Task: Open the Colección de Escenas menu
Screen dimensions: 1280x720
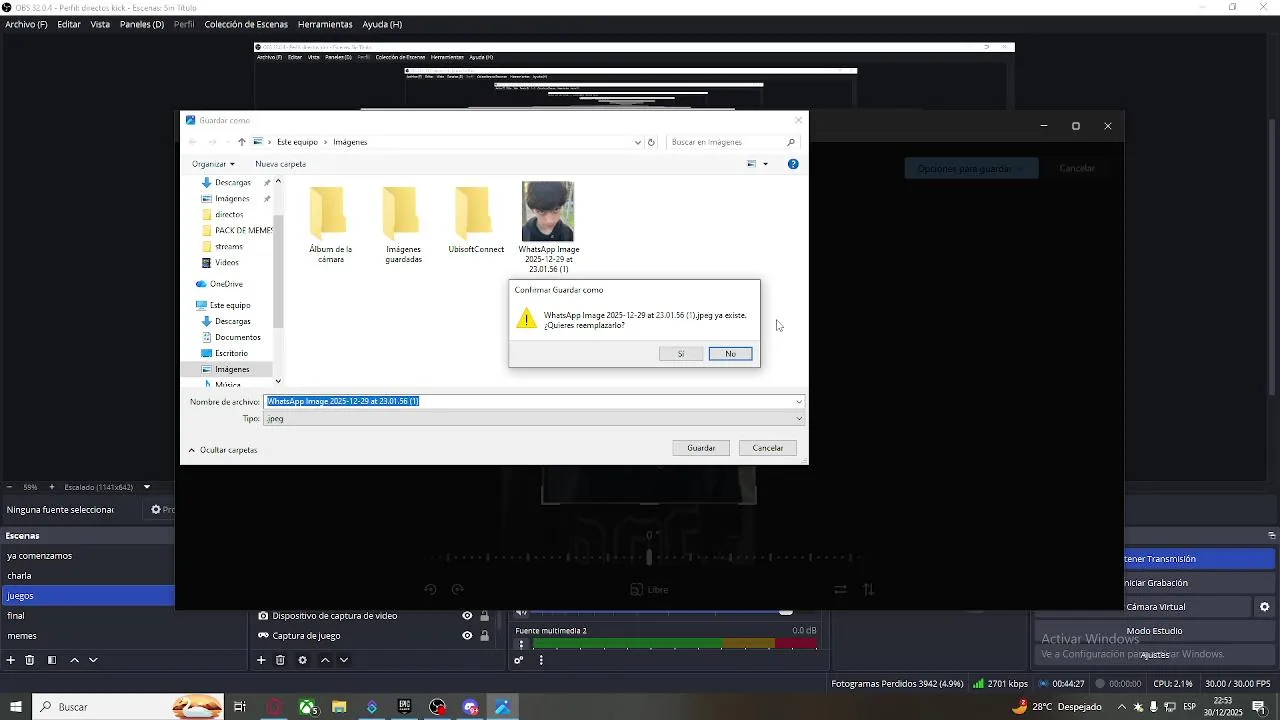Action: 246,24
